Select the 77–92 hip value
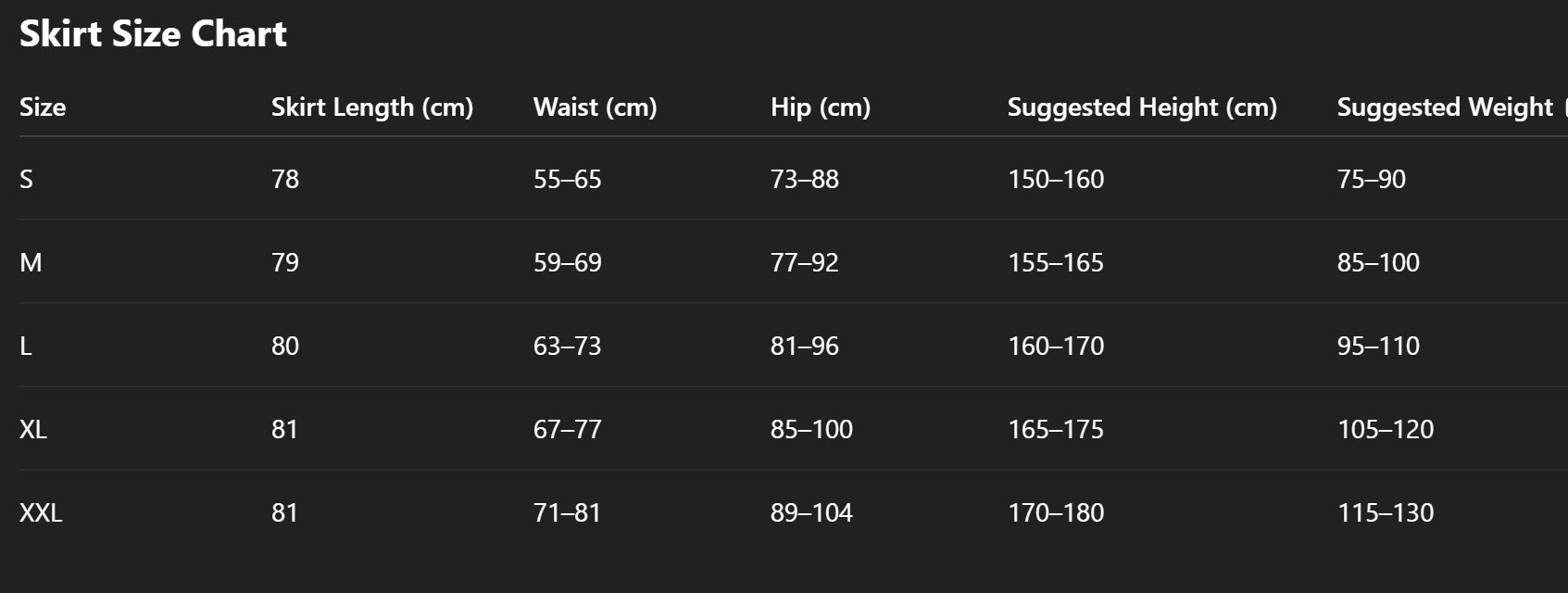1568x593 pixels. (805, 262)
